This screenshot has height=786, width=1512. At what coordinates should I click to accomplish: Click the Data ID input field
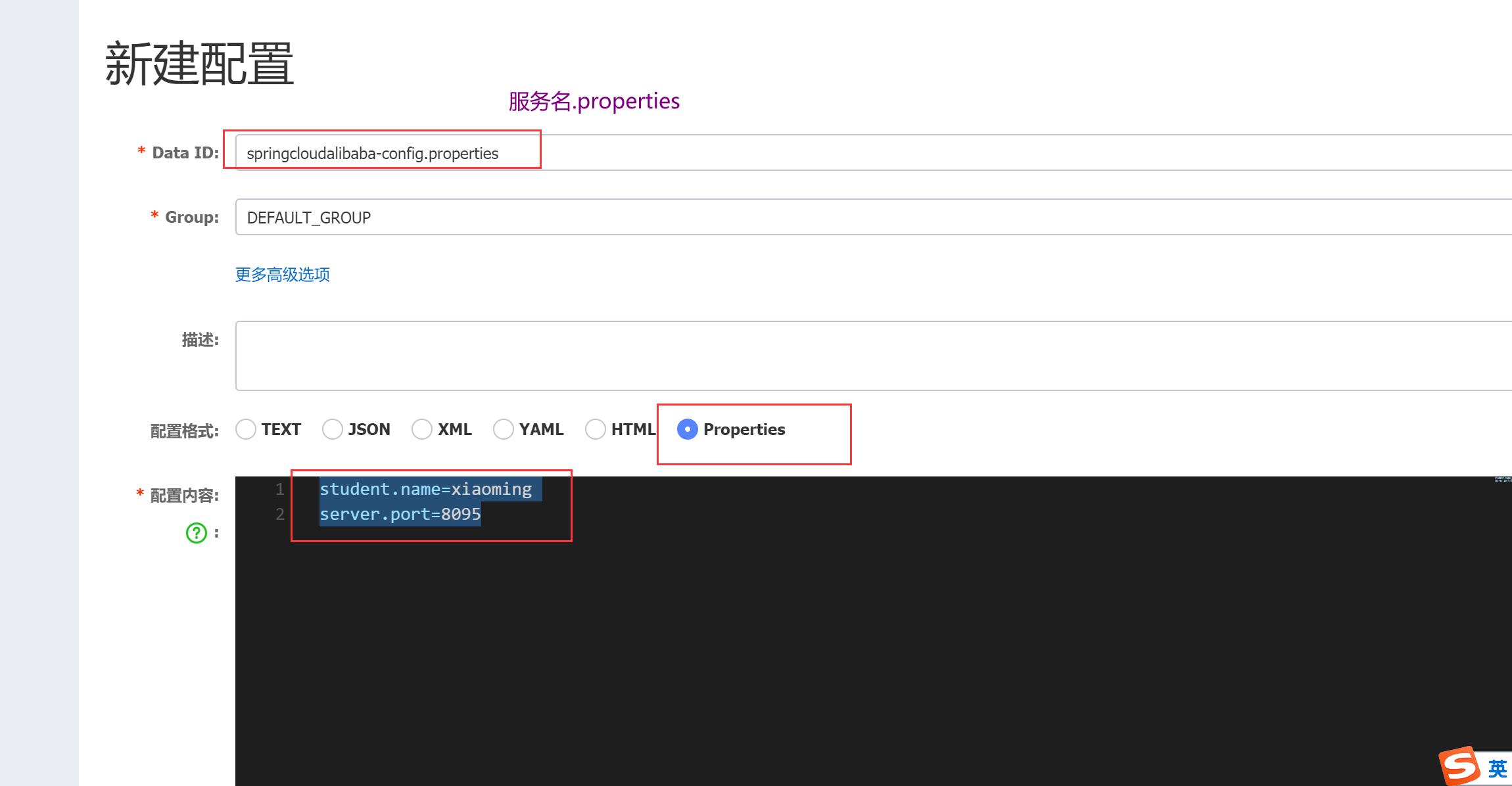click(x=874, y=152)
